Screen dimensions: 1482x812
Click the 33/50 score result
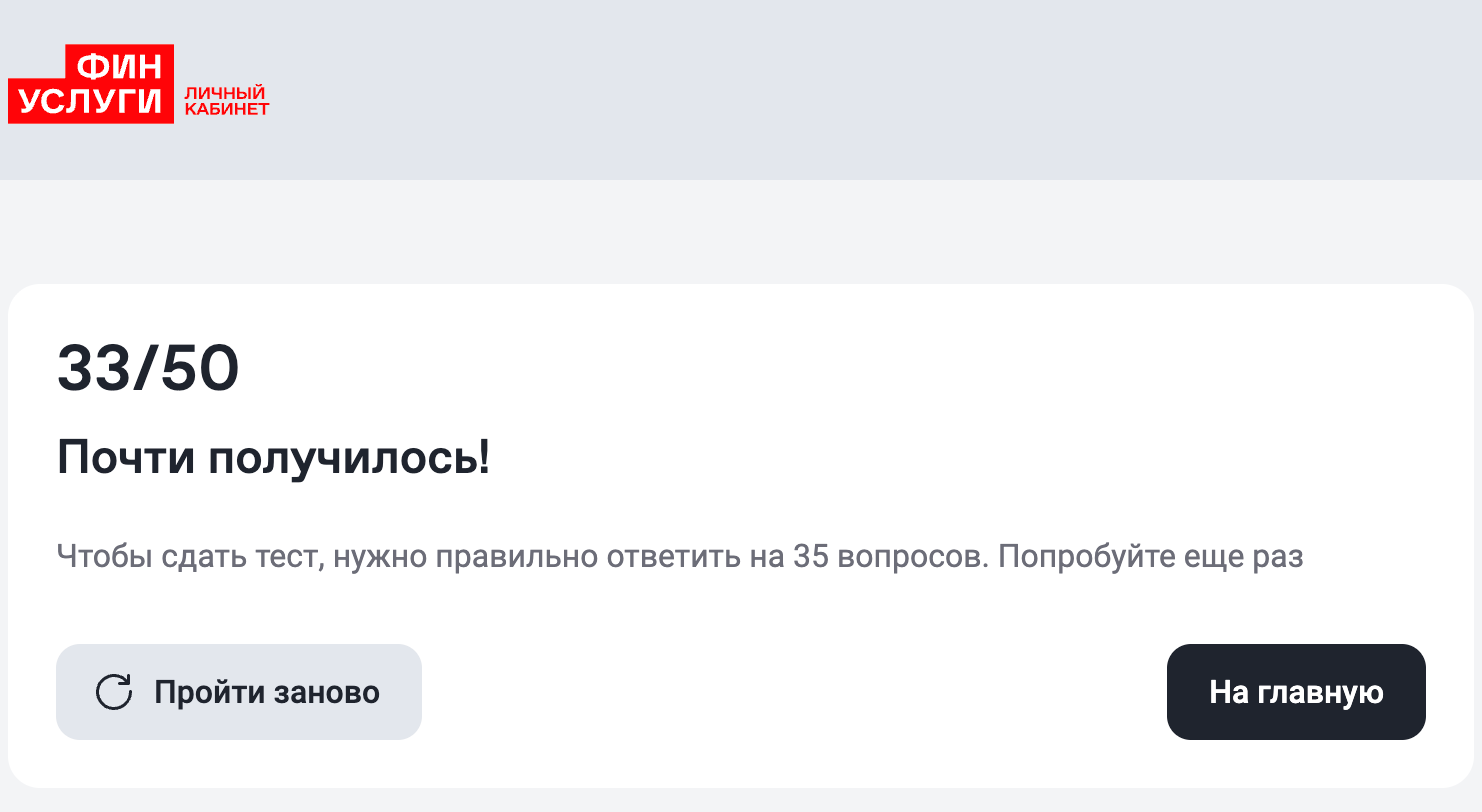coord(148,368)
